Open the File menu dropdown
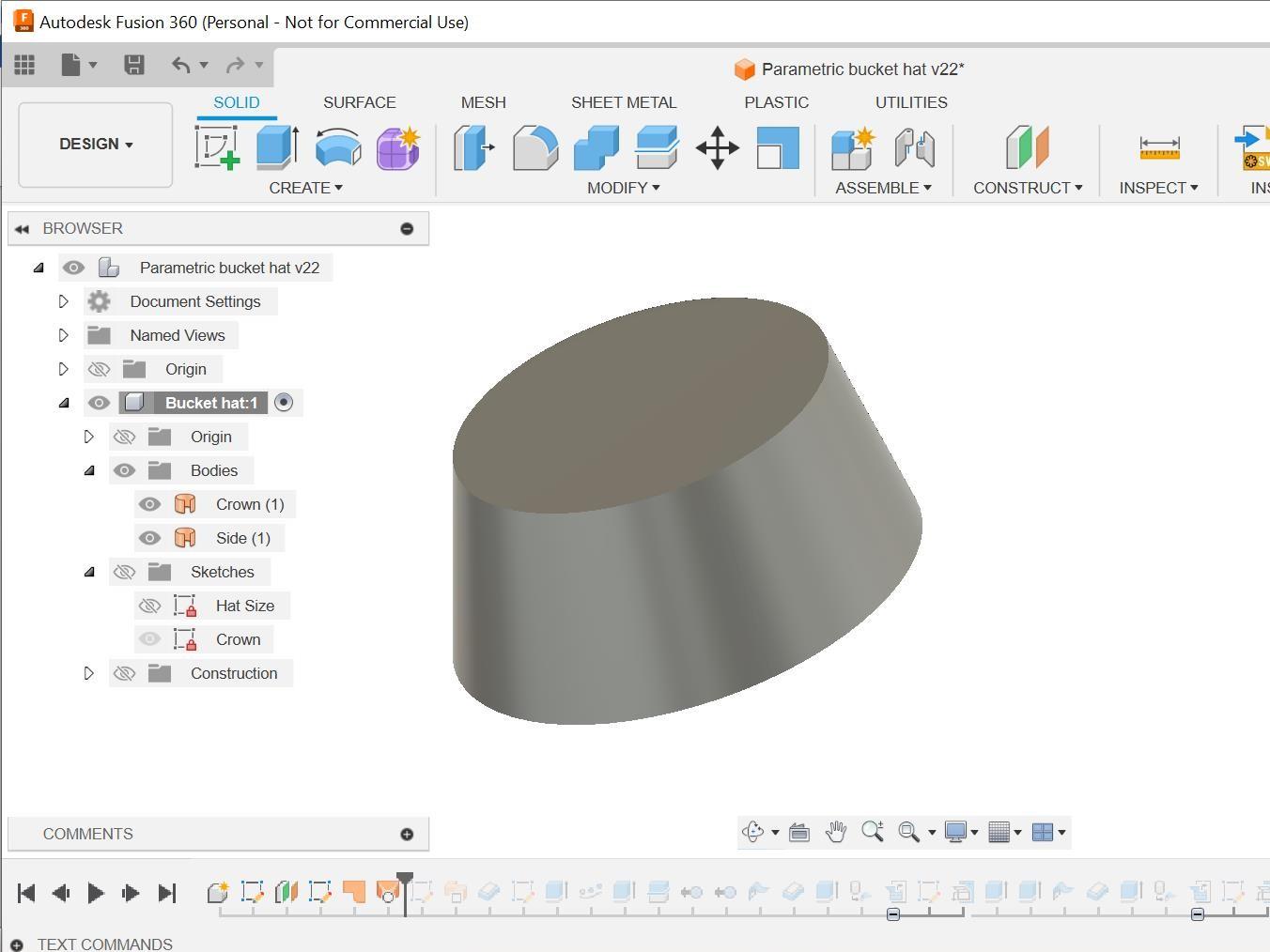 [79, 65]
